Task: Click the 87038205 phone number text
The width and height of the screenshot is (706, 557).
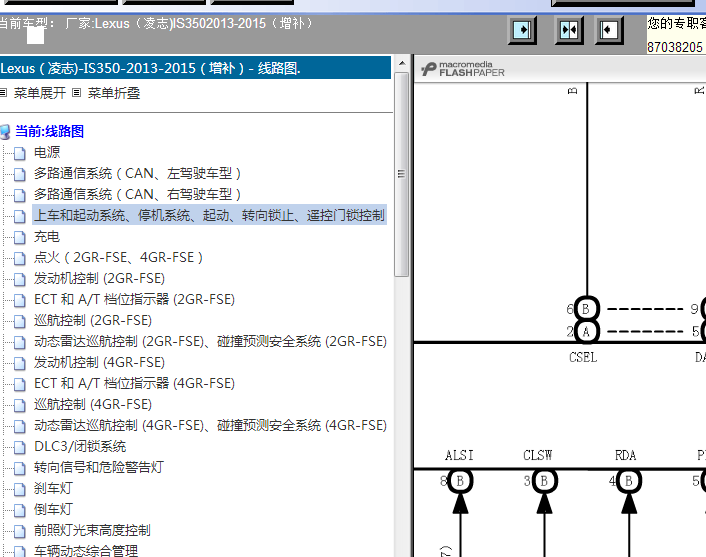Action: click(675, 47)
